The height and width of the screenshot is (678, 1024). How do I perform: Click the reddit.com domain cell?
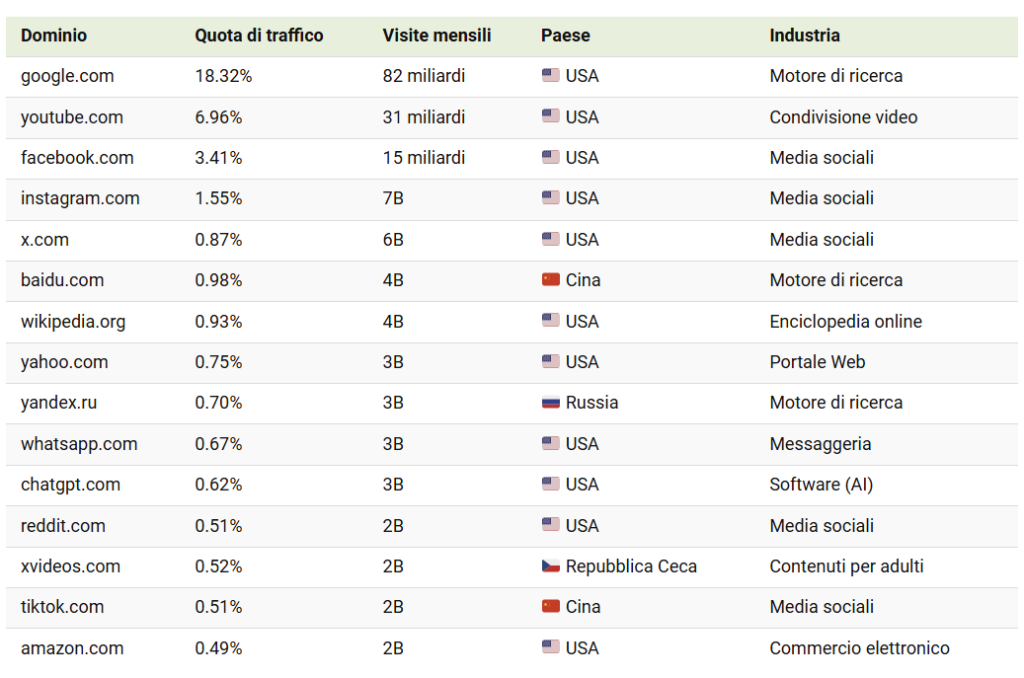[x=63, y=526]
